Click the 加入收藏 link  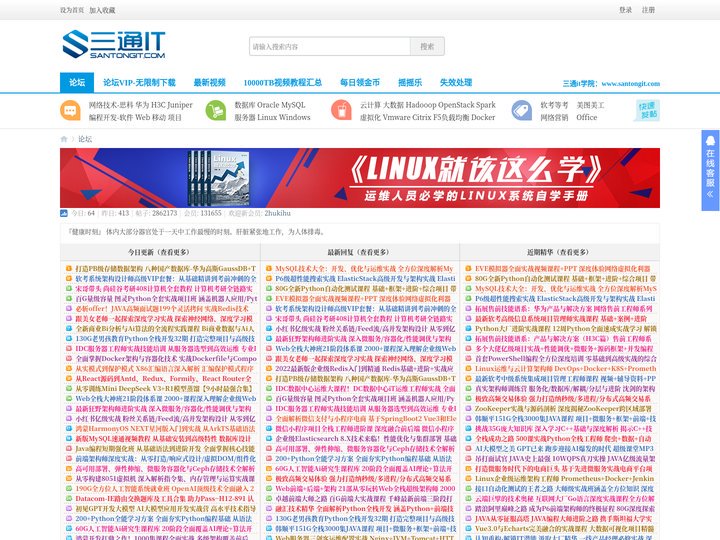(x=102, y=10)
